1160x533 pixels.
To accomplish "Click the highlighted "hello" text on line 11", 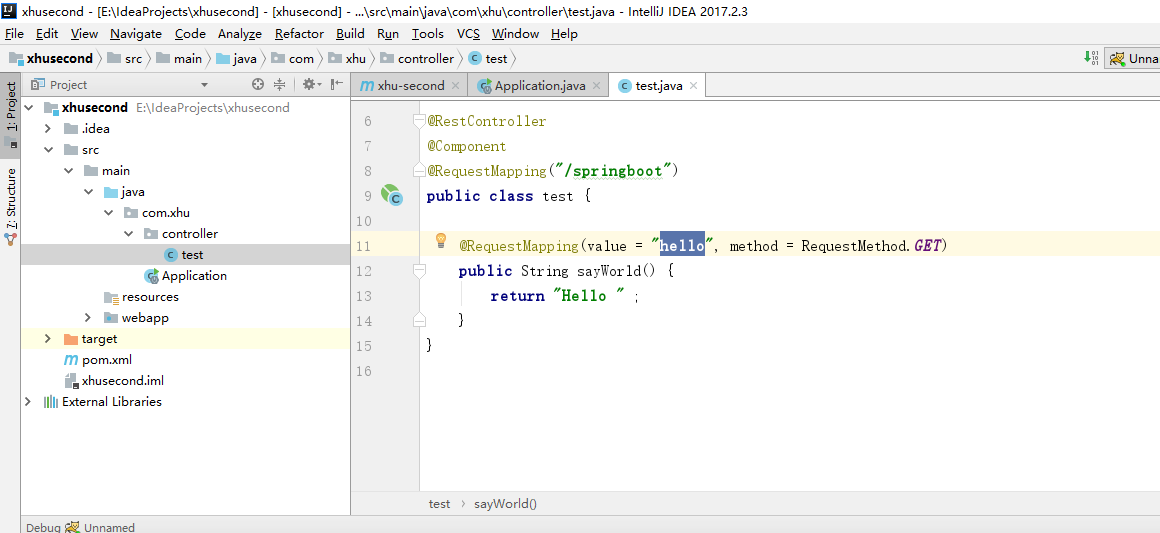I will click(682, 246).
